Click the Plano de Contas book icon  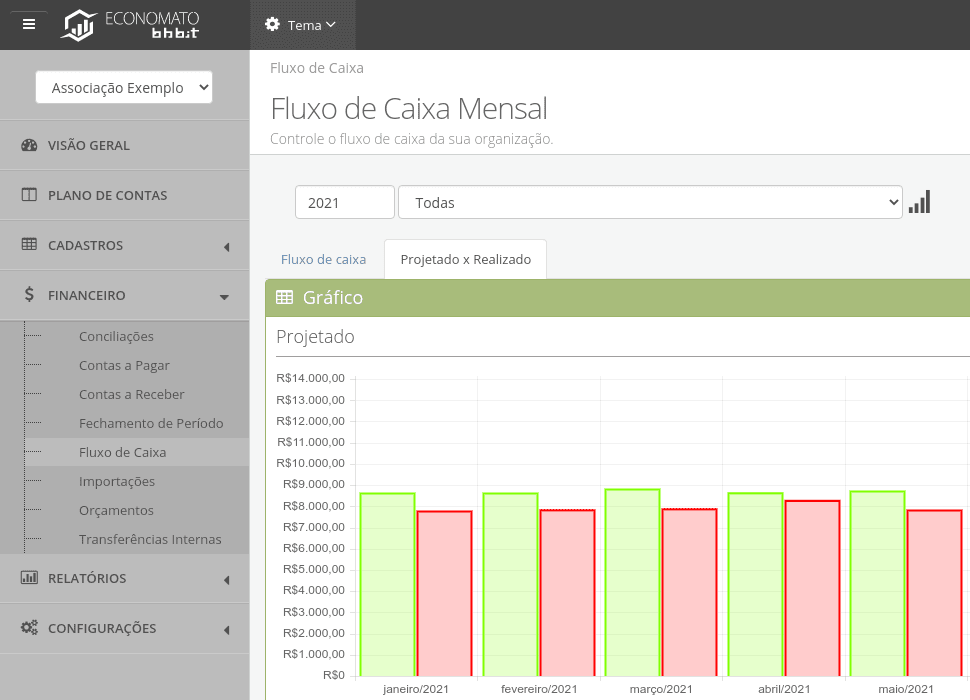29,195
